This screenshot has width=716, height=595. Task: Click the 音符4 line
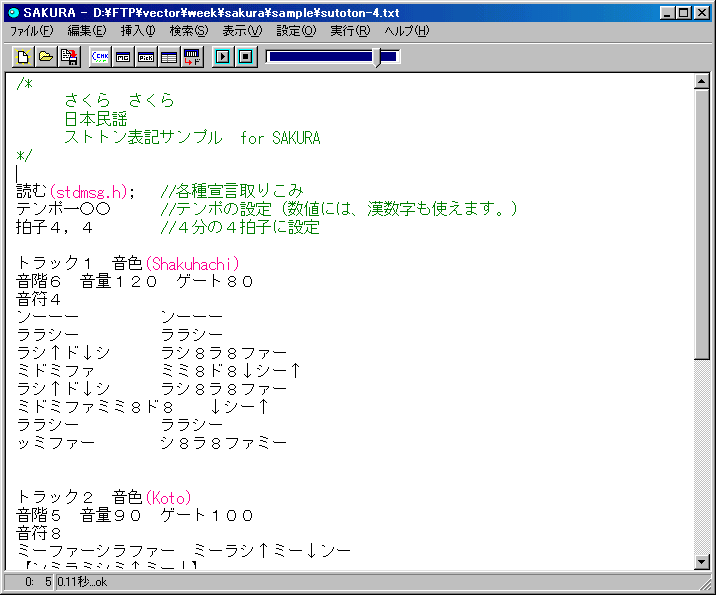(38, 300)
